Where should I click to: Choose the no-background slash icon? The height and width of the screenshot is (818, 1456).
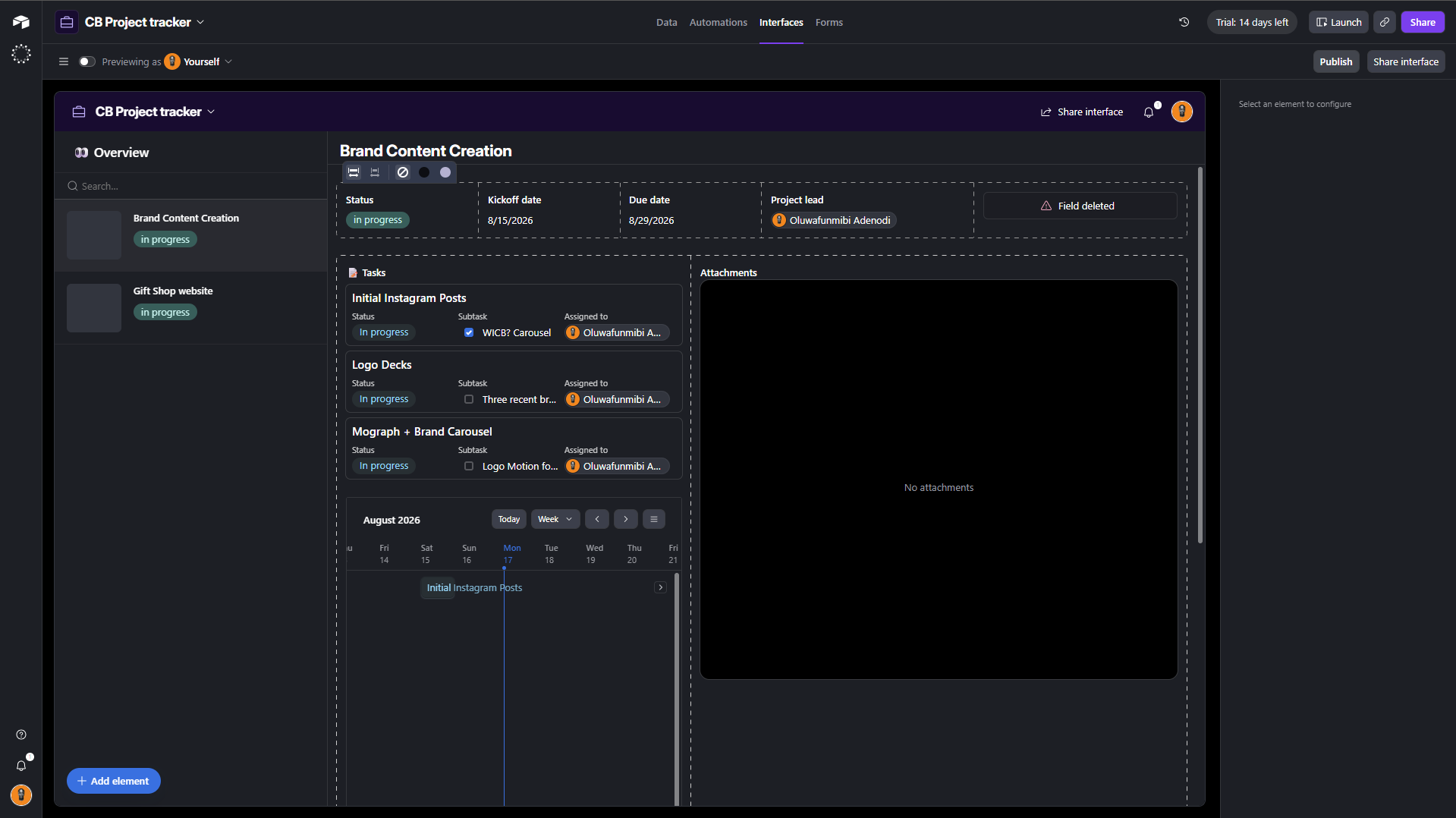(403, 172)
